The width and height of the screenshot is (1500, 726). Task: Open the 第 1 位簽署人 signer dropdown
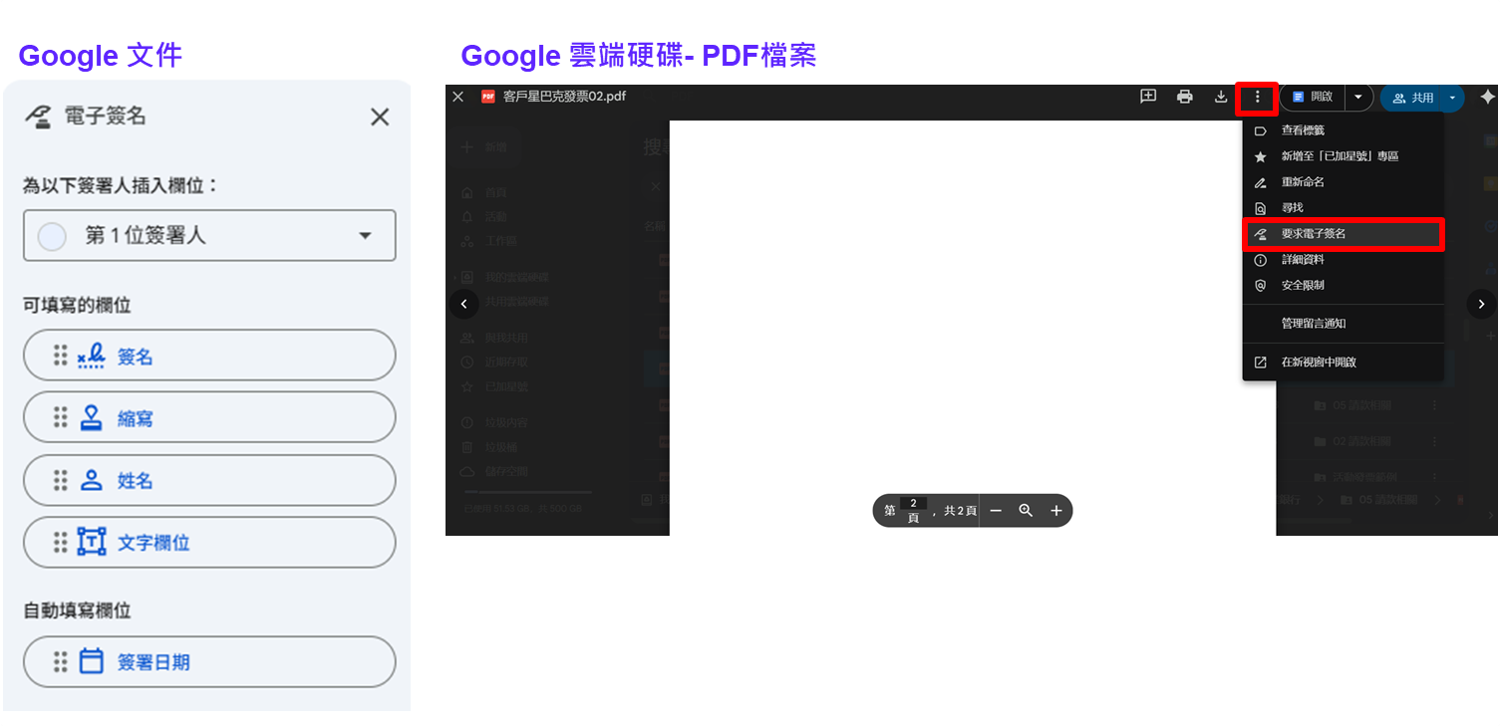point(210,236)
